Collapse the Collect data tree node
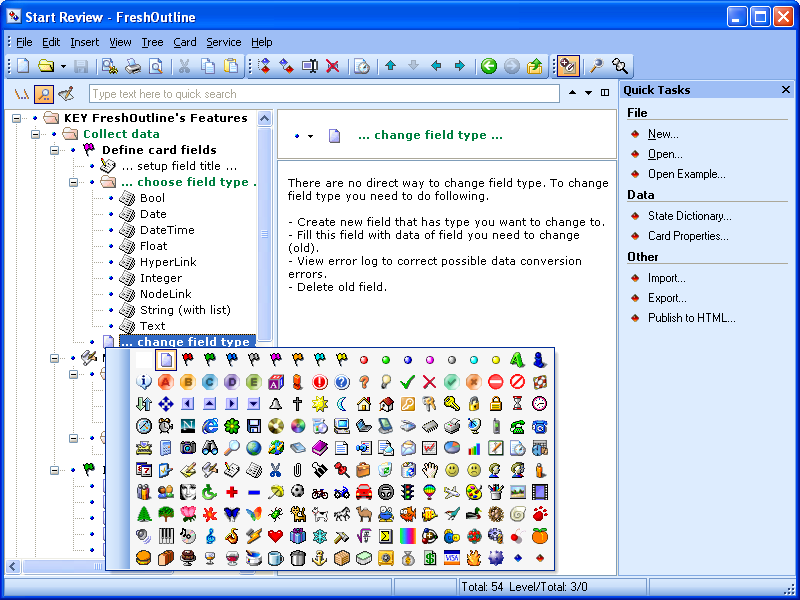 (35, 134)
